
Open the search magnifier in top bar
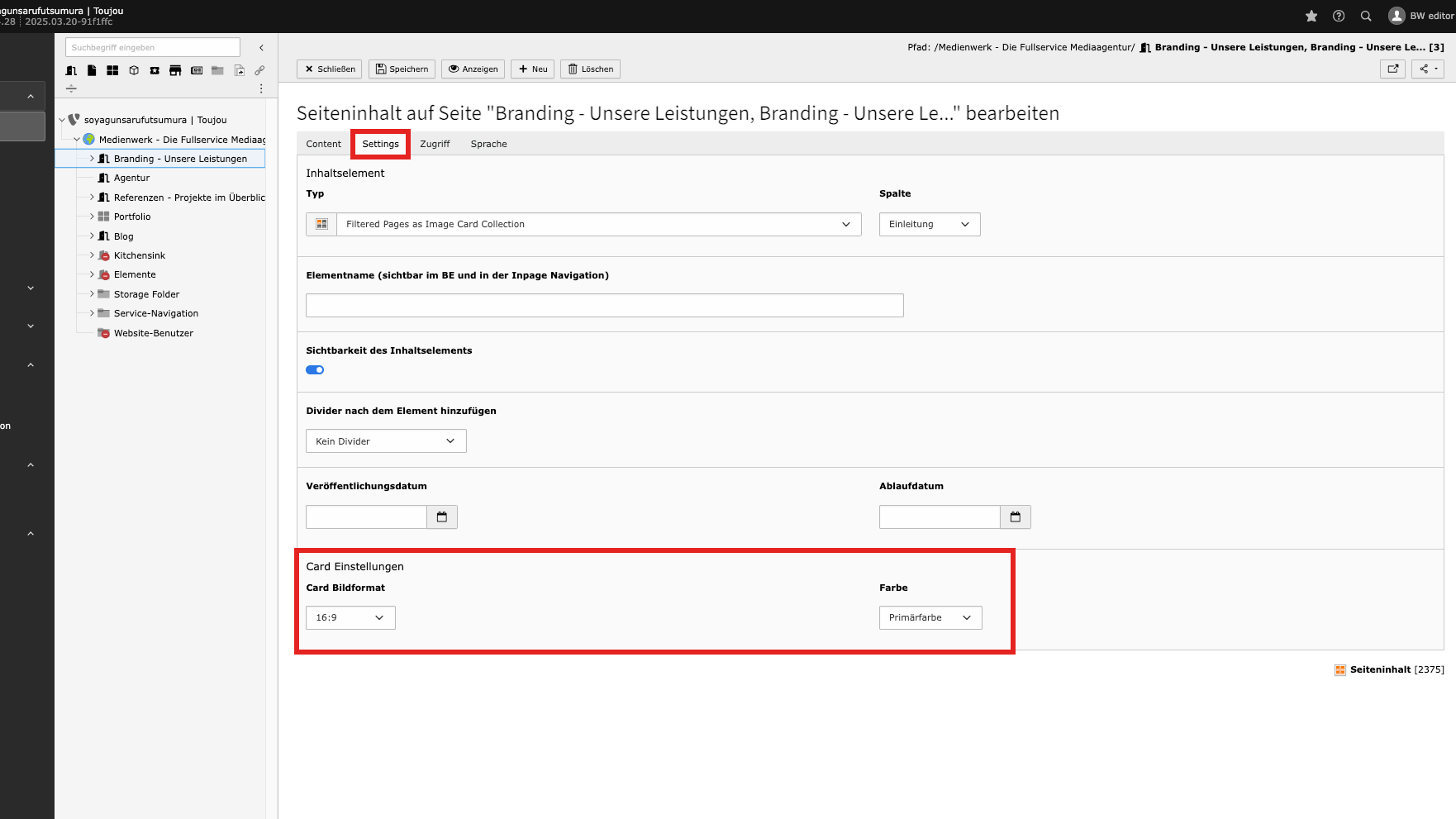click(1366, 16)
